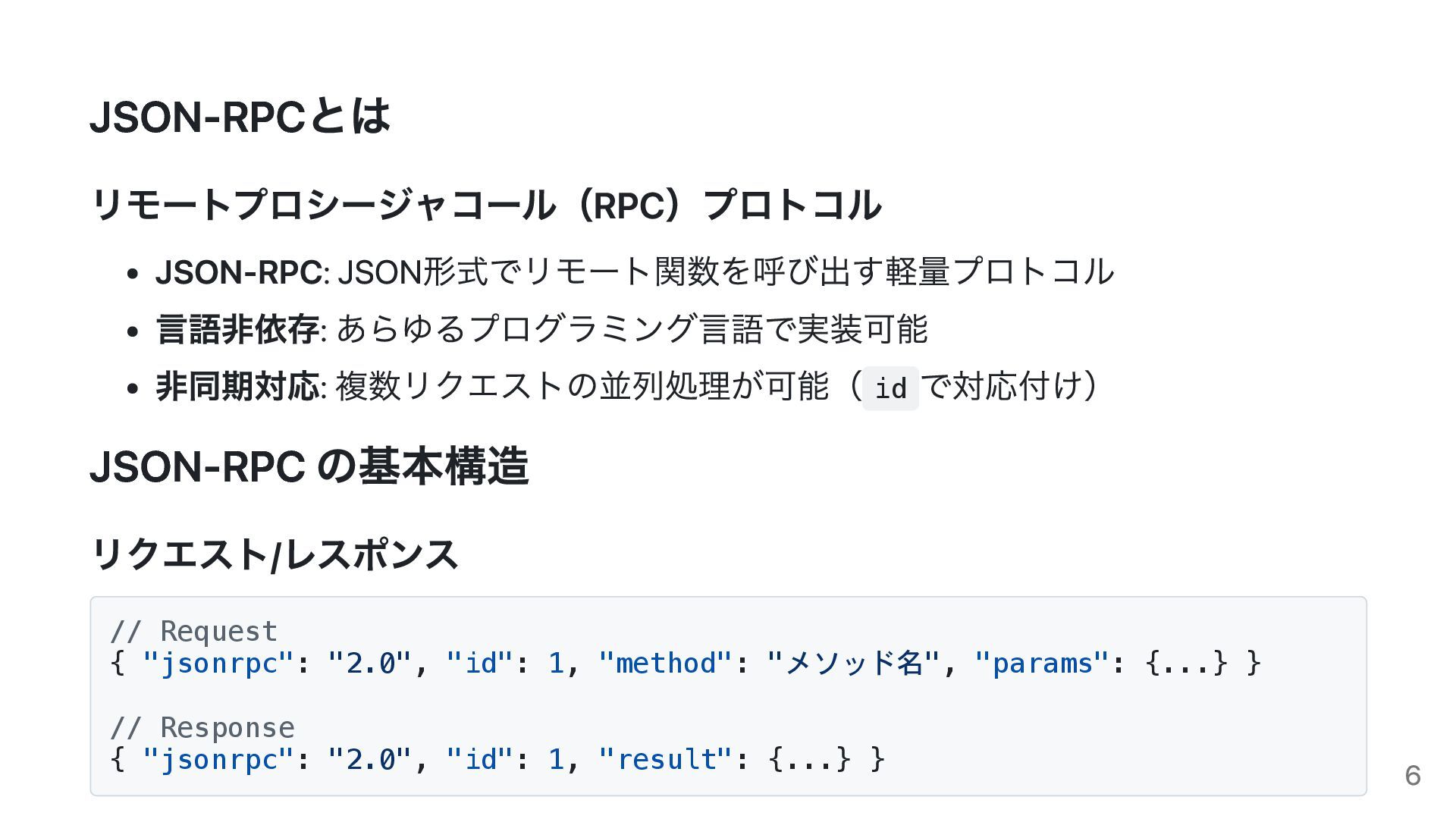The width and height of the screenshot is (1456, 819).
Task: Click the JSON-RPCとは heading
Action: point(240,117)
